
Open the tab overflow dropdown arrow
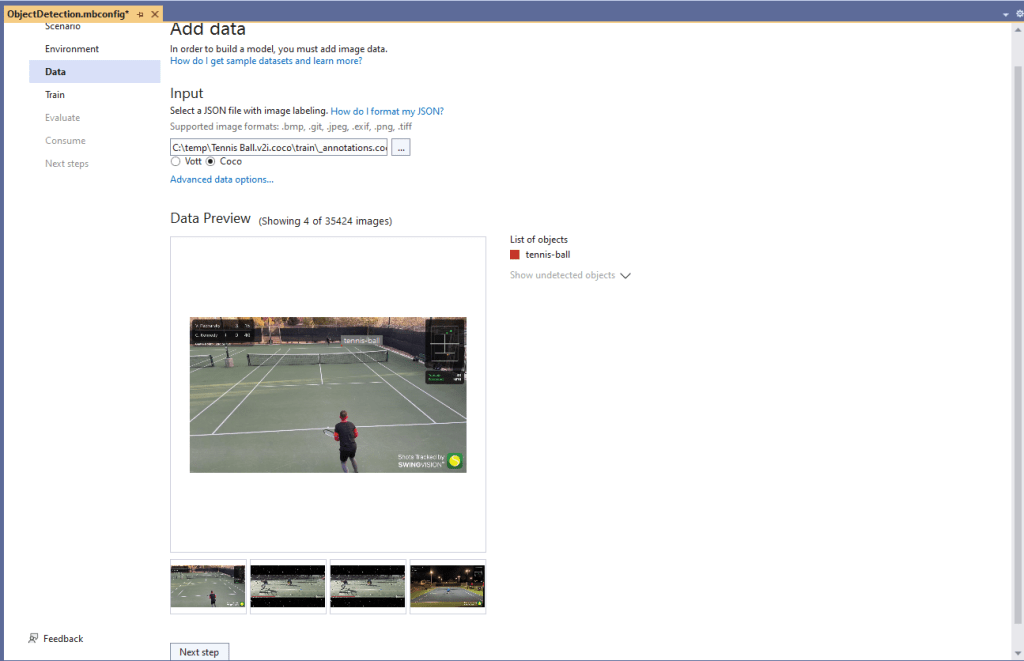[x=1005, y=14]
